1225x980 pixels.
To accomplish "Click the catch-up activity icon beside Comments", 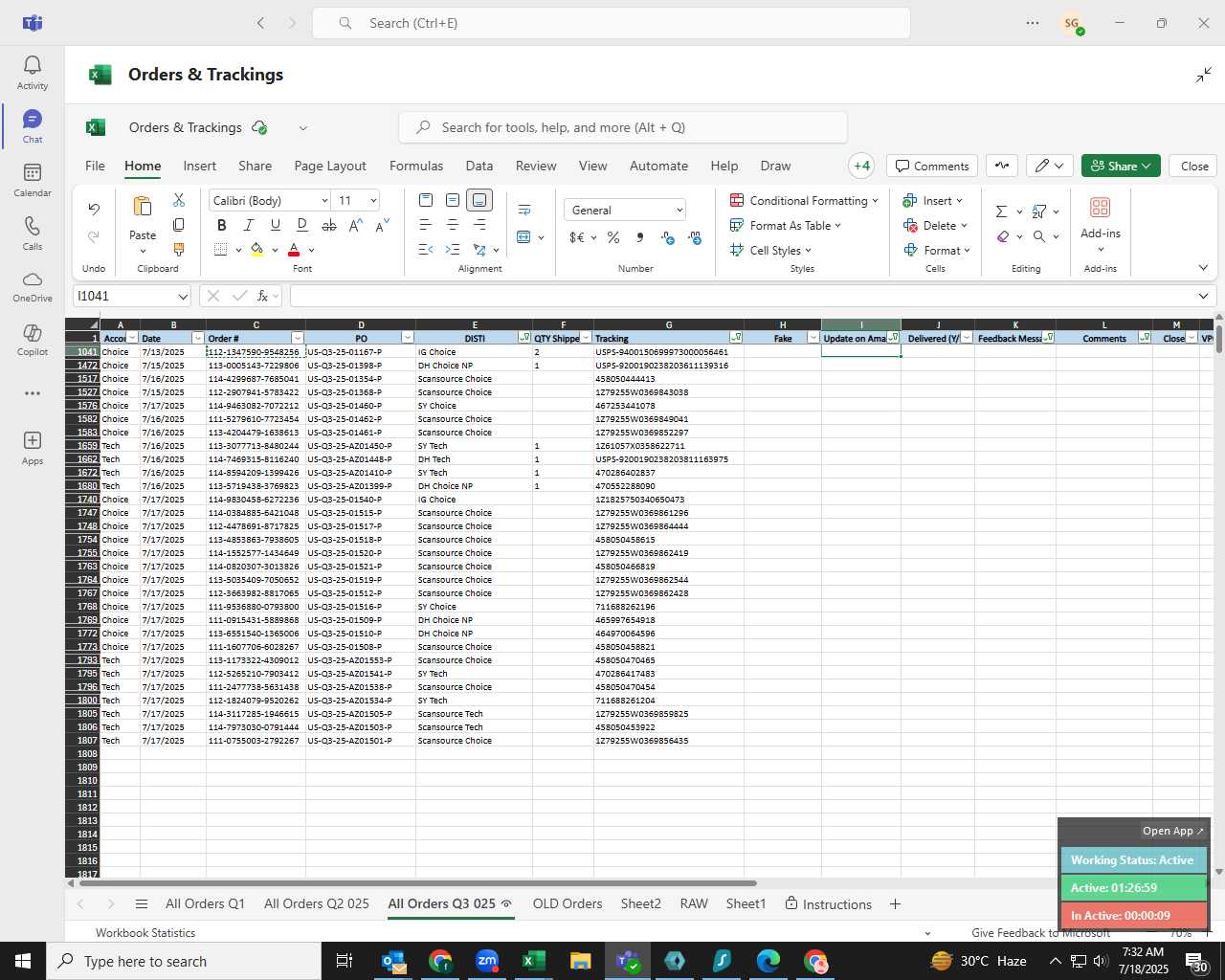I will [1002, 166].
